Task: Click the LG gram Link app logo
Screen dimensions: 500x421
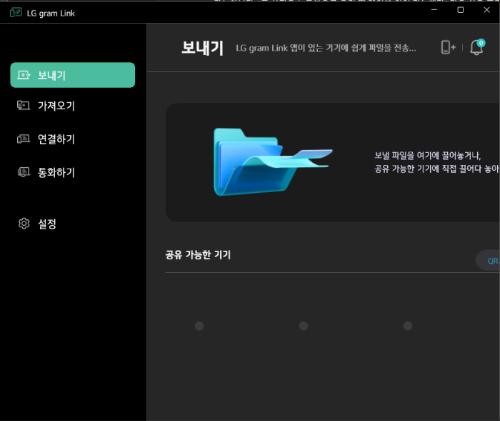Action: pos(16,12)
